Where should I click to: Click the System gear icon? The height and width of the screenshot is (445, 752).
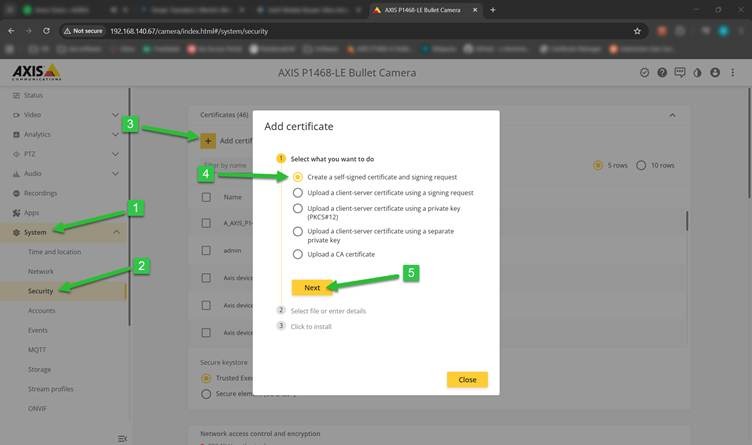click(x=16, y=233)
